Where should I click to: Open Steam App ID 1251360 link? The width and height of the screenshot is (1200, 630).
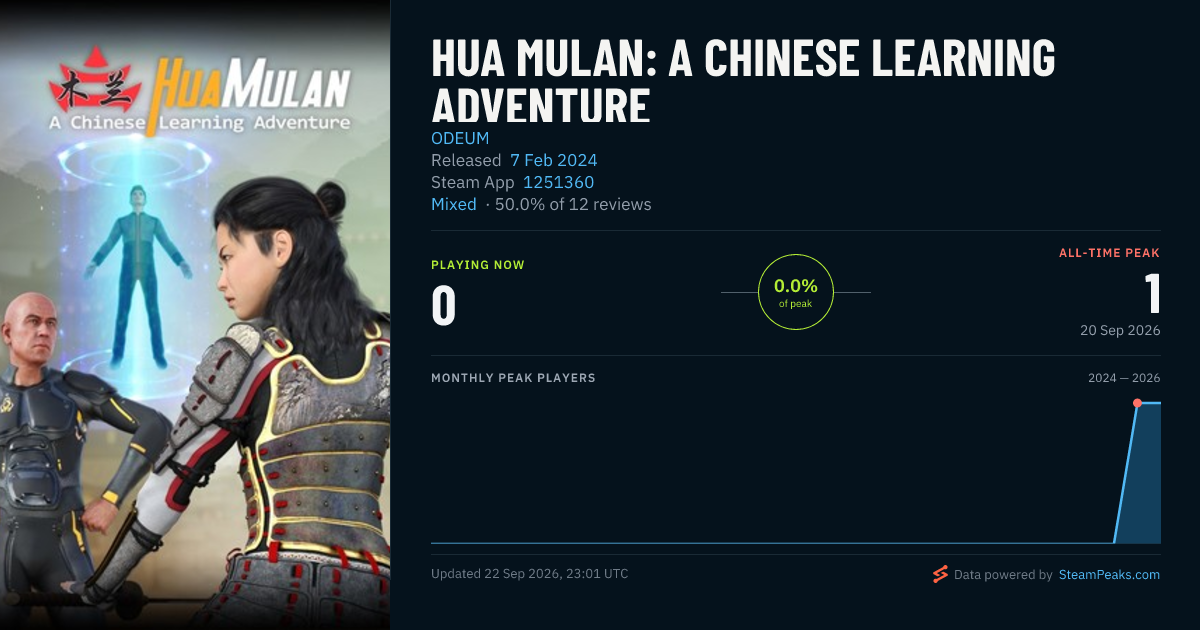[x=558, y=182]
